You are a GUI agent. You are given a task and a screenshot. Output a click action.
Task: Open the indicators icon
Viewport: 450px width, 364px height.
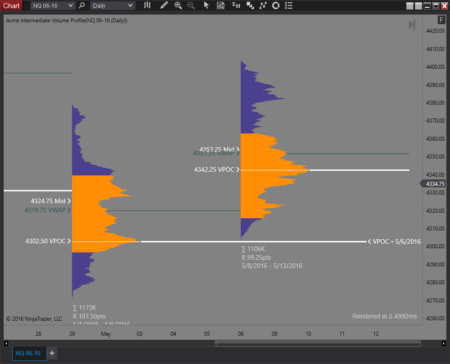click(250, 5)
